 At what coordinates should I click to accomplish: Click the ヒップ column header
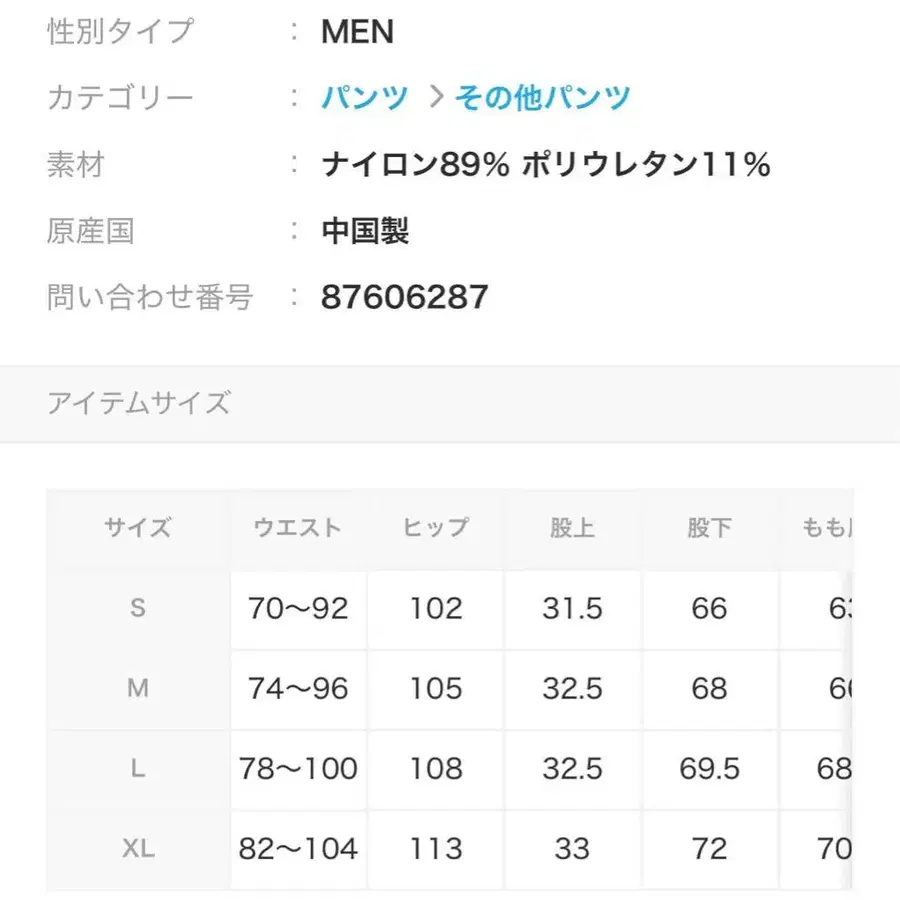click(x=434, y=528)
